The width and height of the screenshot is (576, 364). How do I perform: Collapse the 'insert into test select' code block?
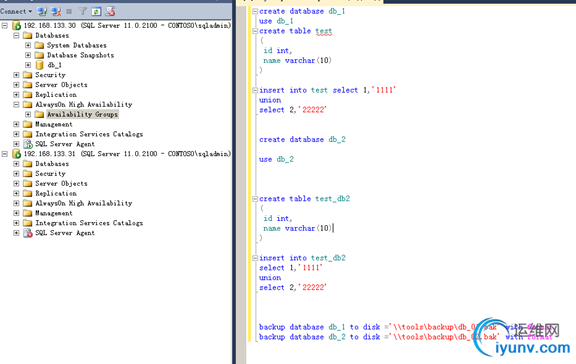coord(255,90)
